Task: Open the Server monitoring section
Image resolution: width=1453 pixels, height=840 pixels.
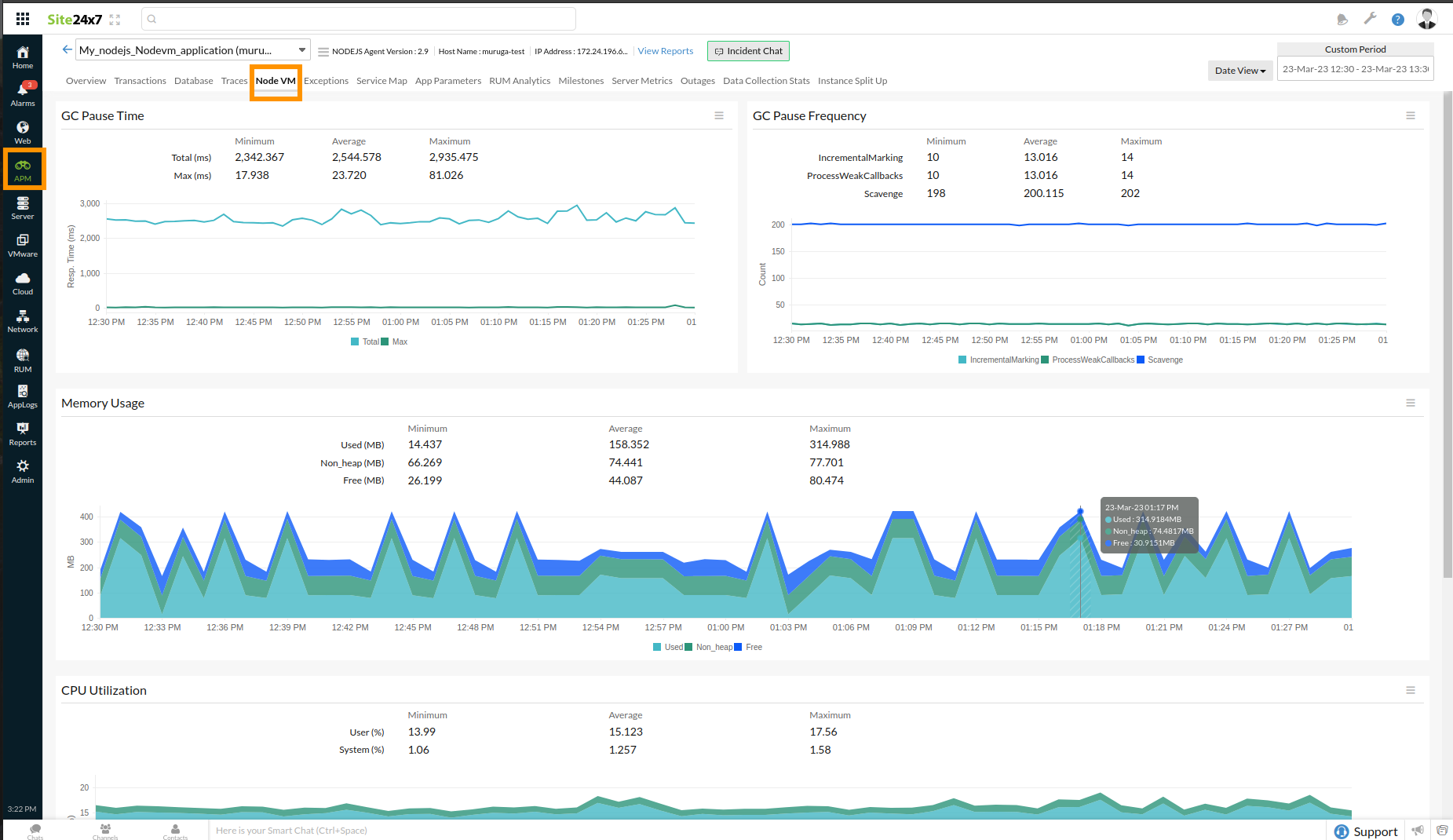Action: [x=22, y=206]
